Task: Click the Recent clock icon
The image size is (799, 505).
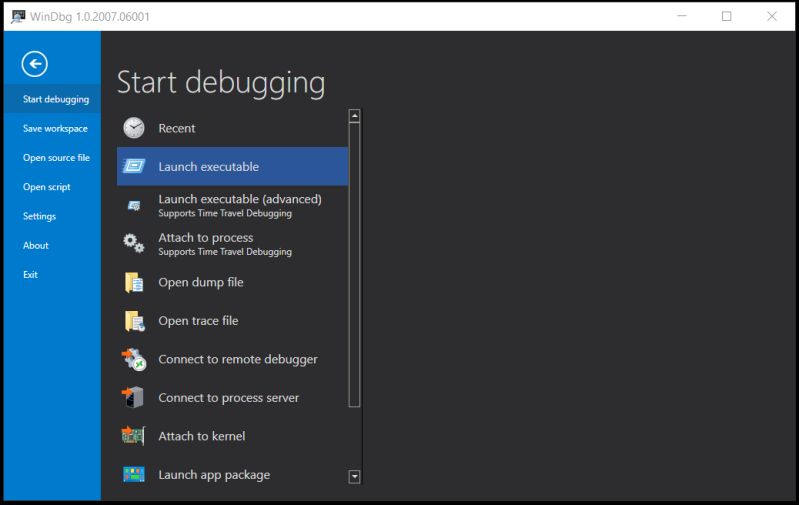Action: [134, 128]
